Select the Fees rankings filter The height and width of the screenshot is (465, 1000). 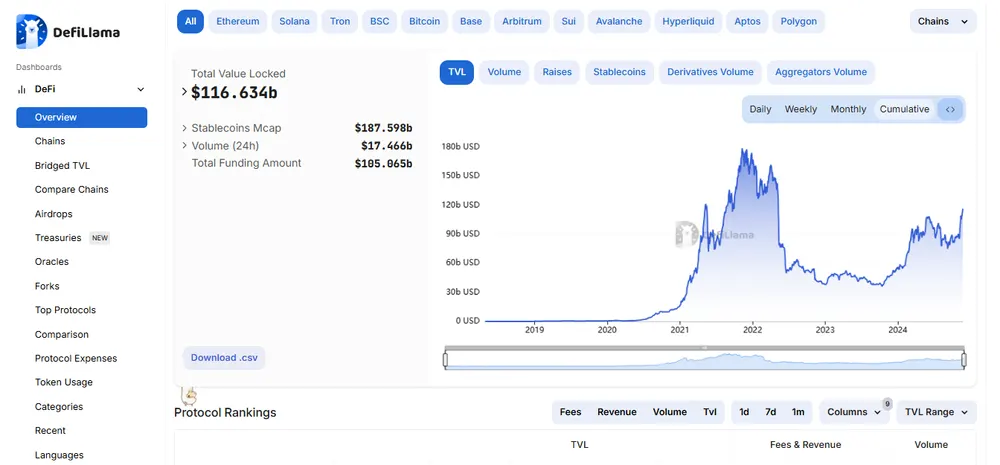click(x=570, y=412)
